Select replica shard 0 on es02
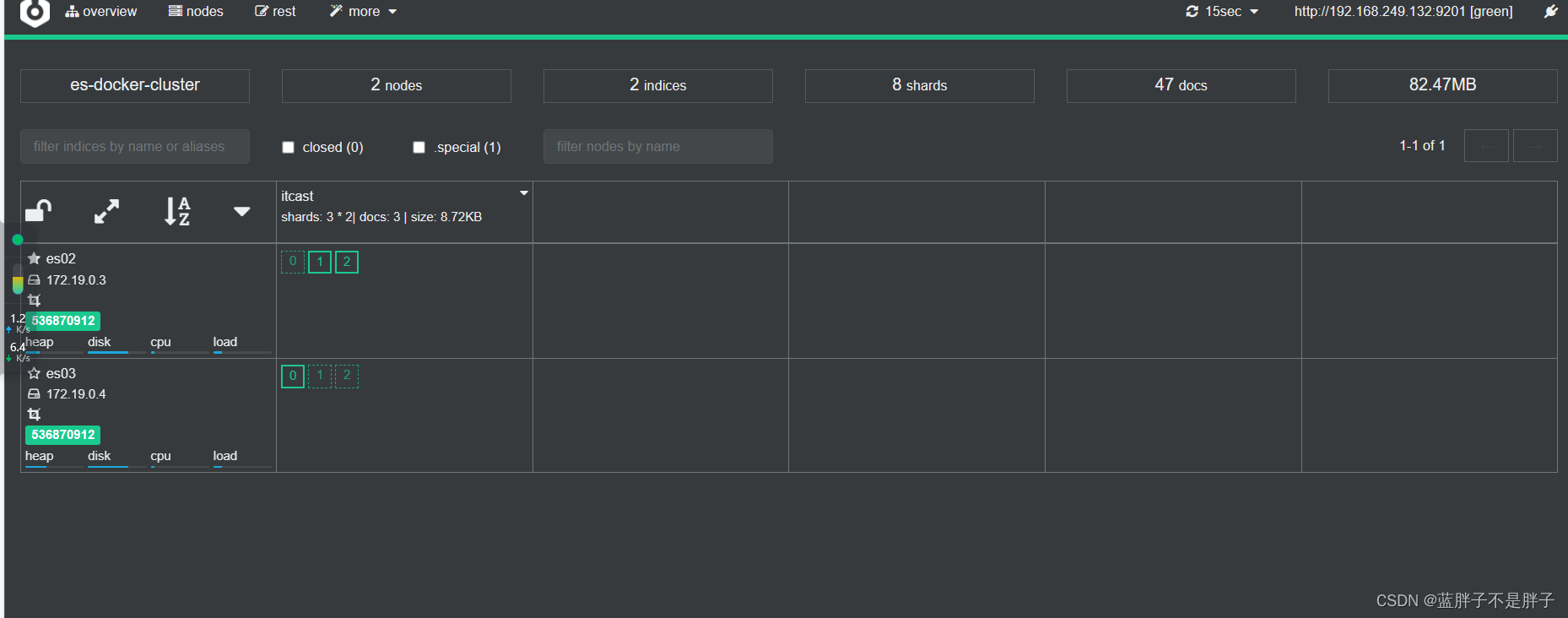 point(293,262)
